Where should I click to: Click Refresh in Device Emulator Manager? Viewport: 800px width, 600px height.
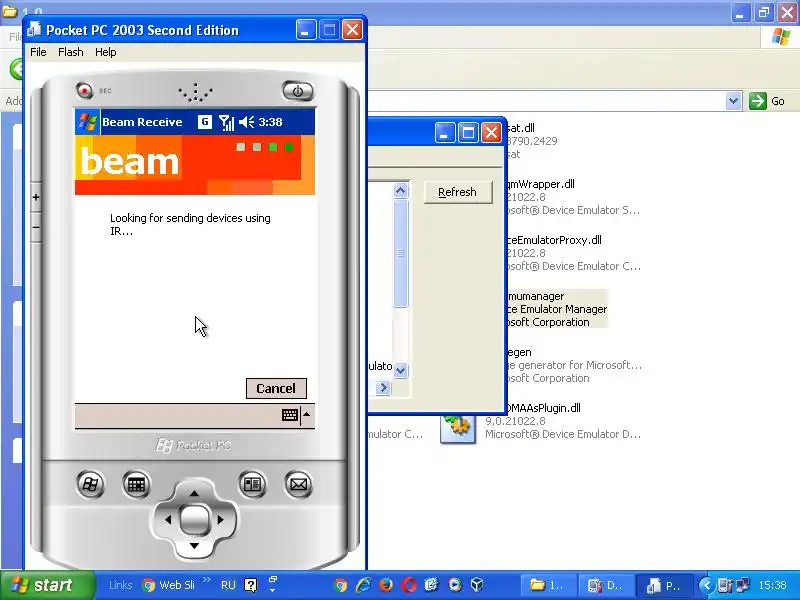(458, 192)
